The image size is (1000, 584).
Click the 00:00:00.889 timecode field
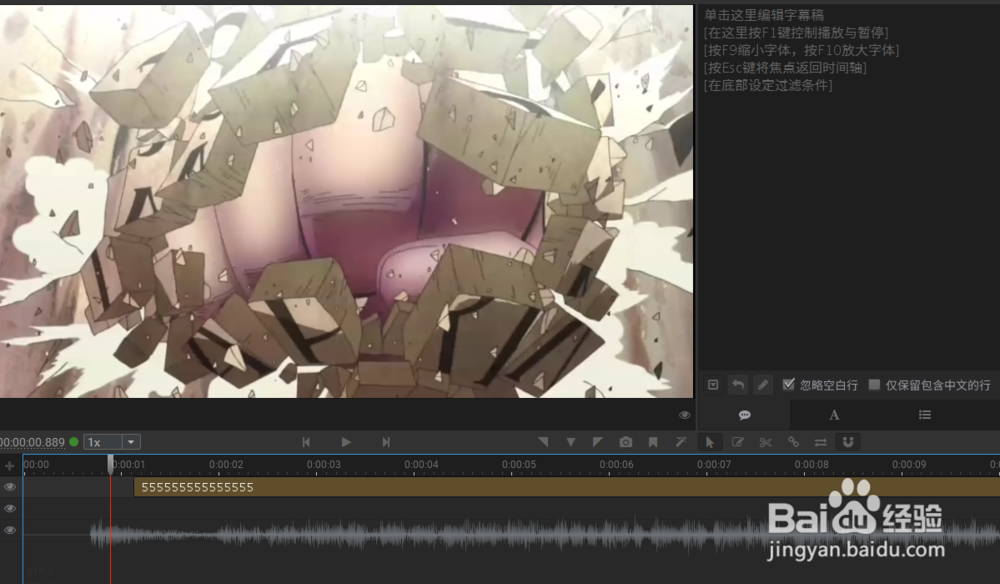[x=31, y=442]
